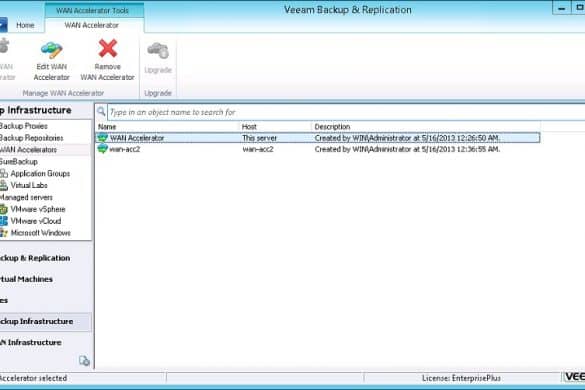This screenshot has width=585, height=390.
Task: Select VMware vCloud tree item
Action: 36,221
